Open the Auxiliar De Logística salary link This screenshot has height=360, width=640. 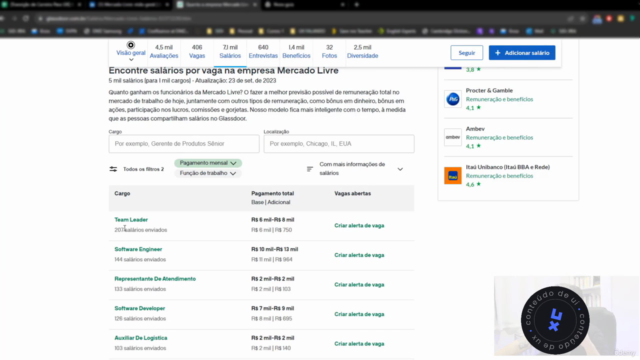pyautogui.click(x=141, y=338)
